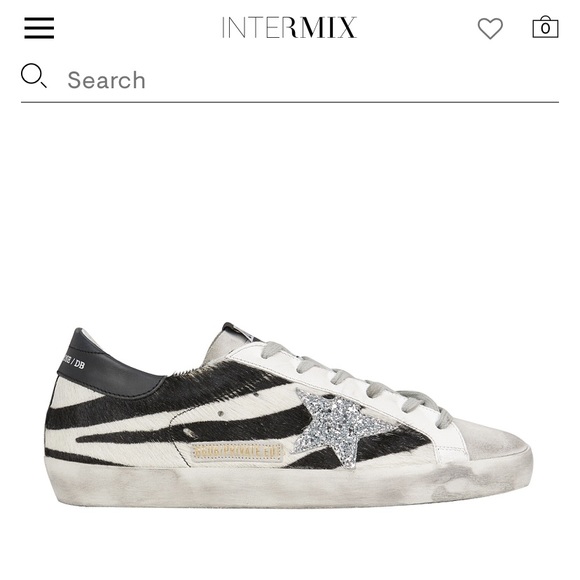
Task: Click the MIX portion of the logo
Action: pyautogui.click(x=326, y=27)
